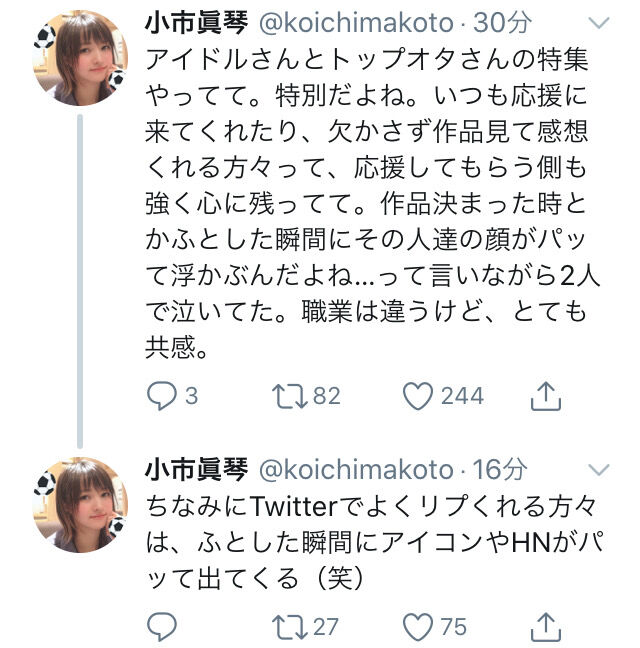Viewport: 640px width, 648px height.
Task: Expand the chevron options on the 16分 tweet
Action: click(x=597, y=470)
